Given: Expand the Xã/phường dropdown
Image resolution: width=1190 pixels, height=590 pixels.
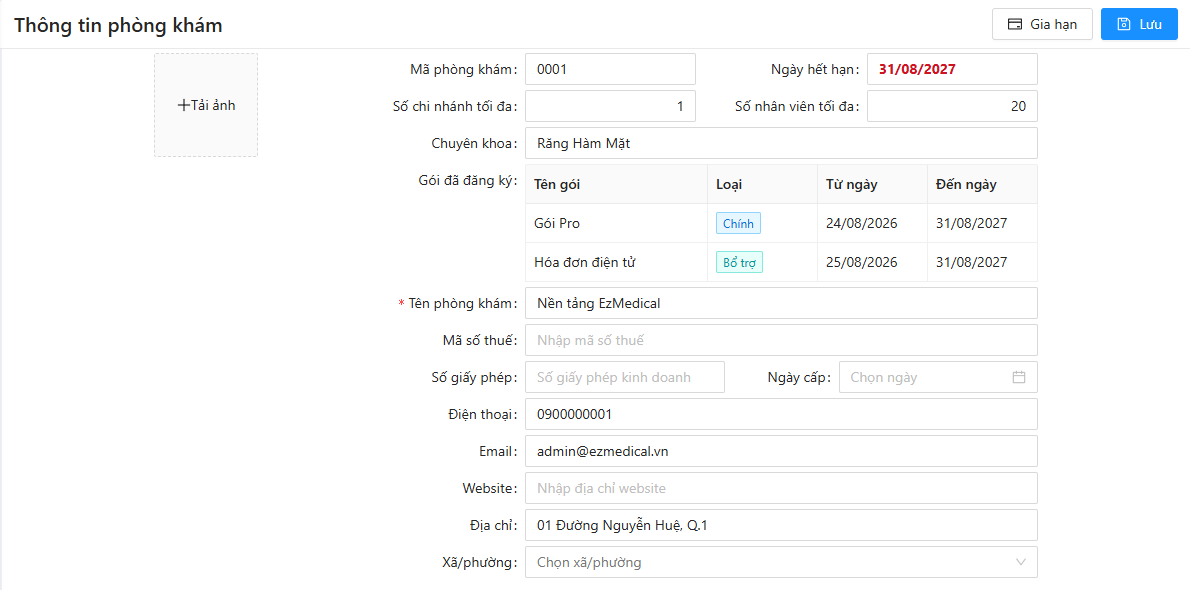Looking at the screenshot, I should coord(781,563).
